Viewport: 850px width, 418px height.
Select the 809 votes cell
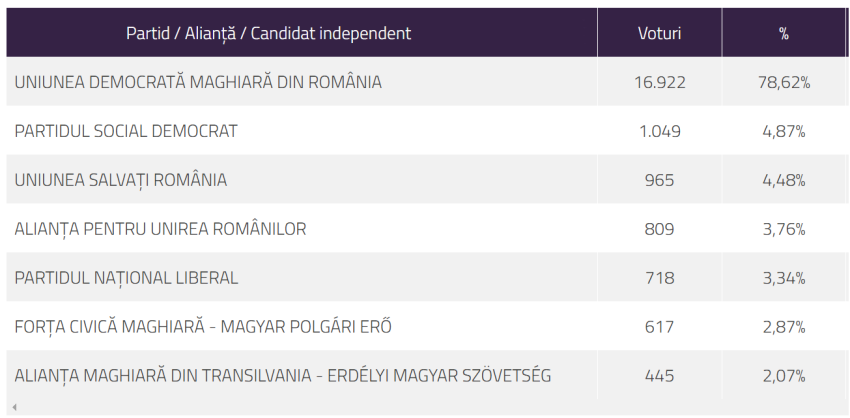coord(659,229)
